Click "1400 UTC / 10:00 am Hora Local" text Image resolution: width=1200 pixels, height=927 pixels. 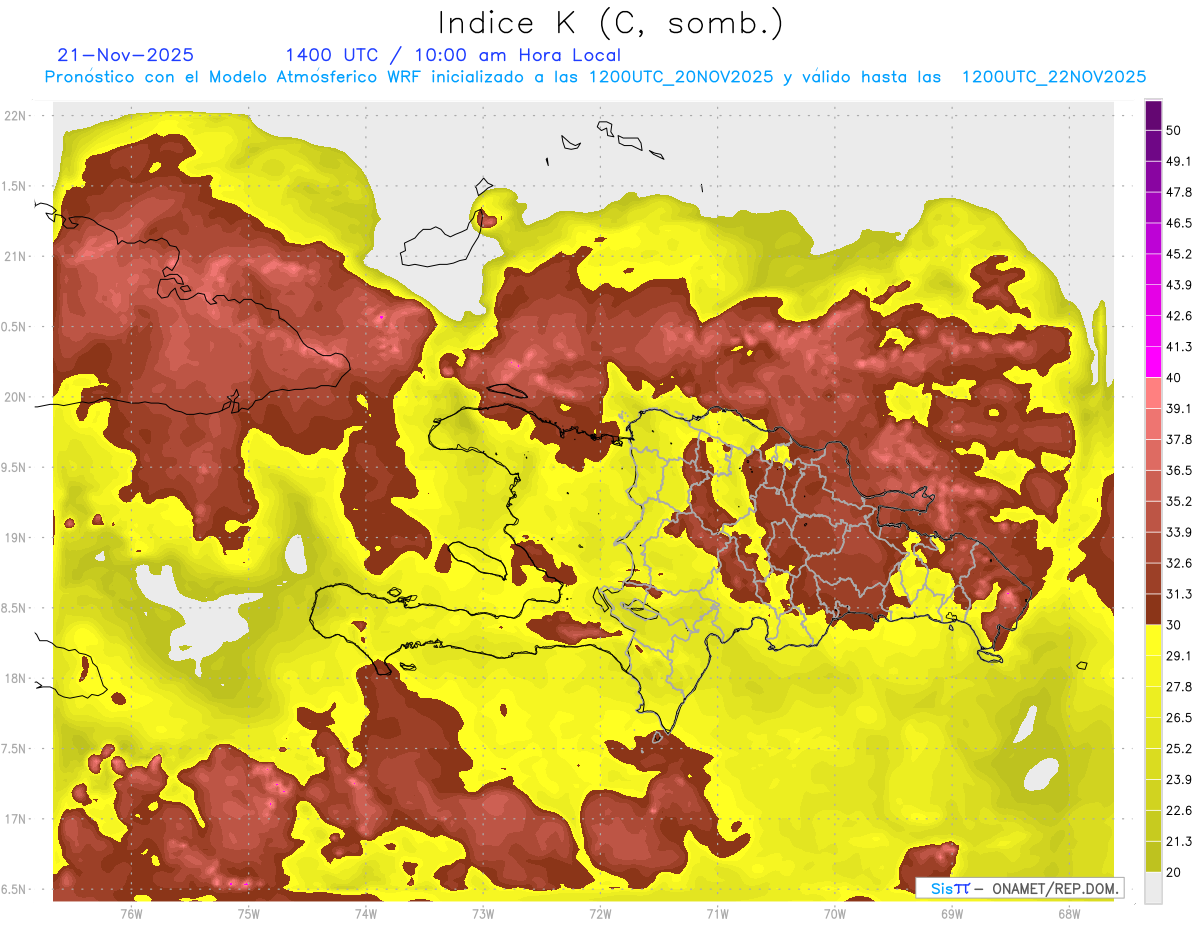tap(453, 56)
